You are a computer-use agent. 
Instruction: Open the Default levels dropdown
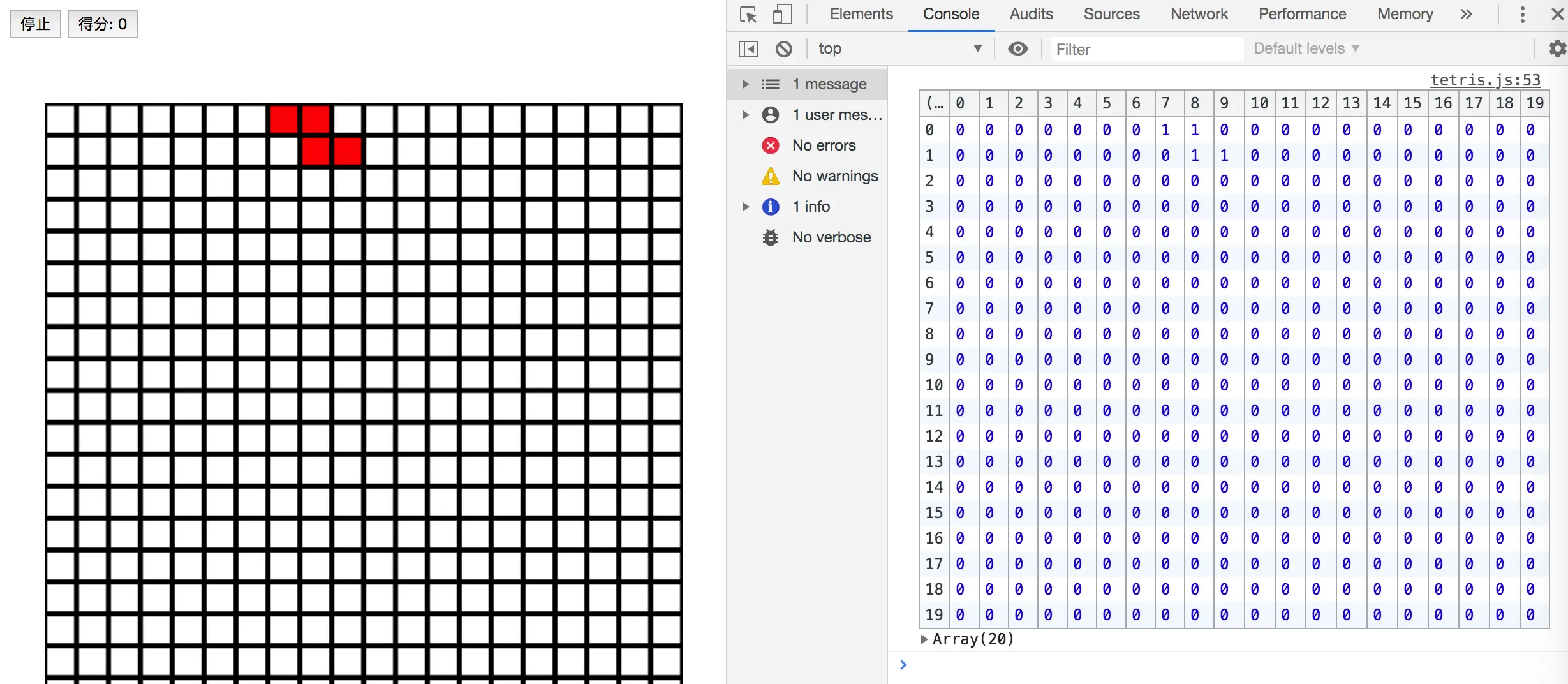coord(1307,48)
